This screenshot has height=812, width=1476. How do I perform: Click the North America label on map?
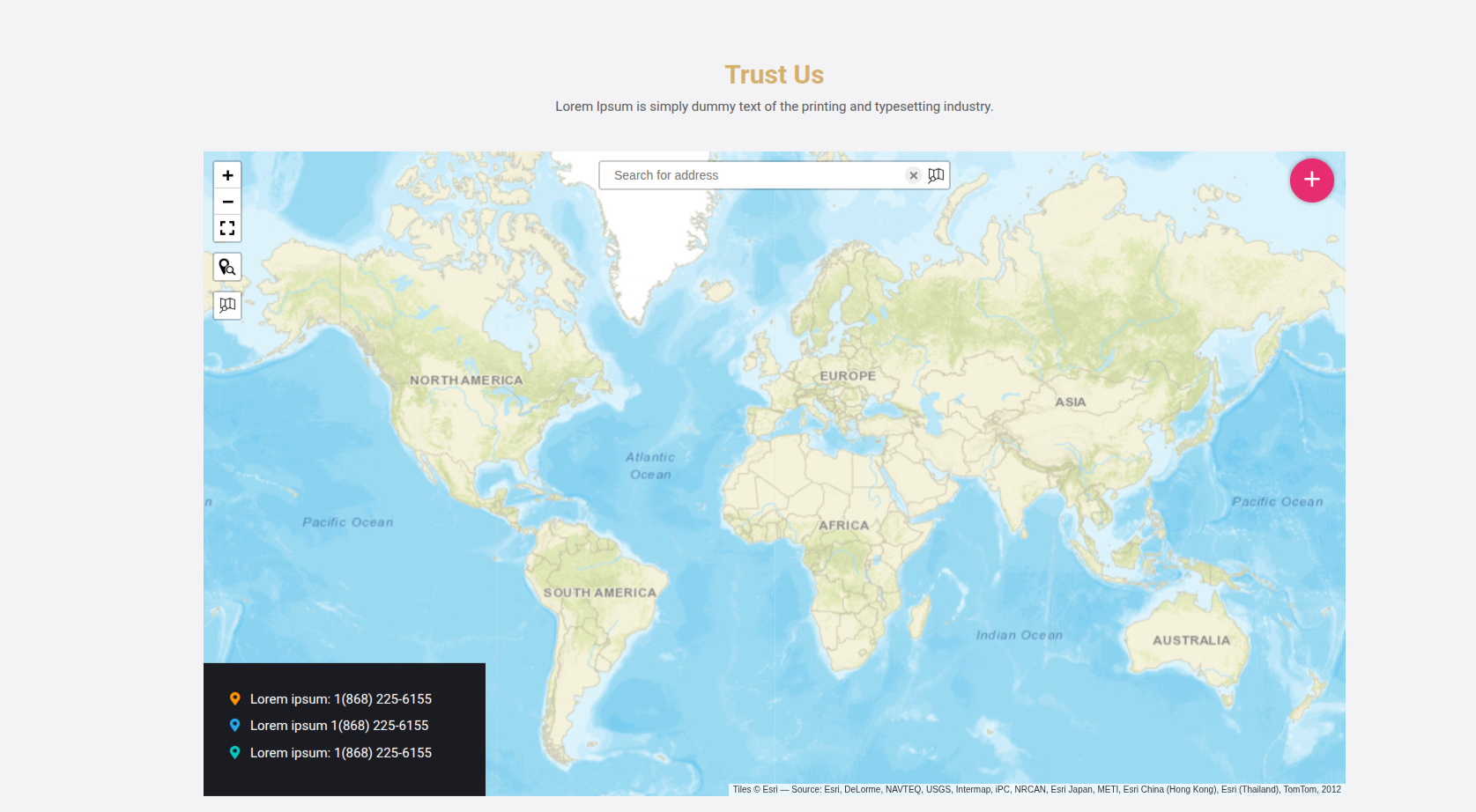[466, 380]
